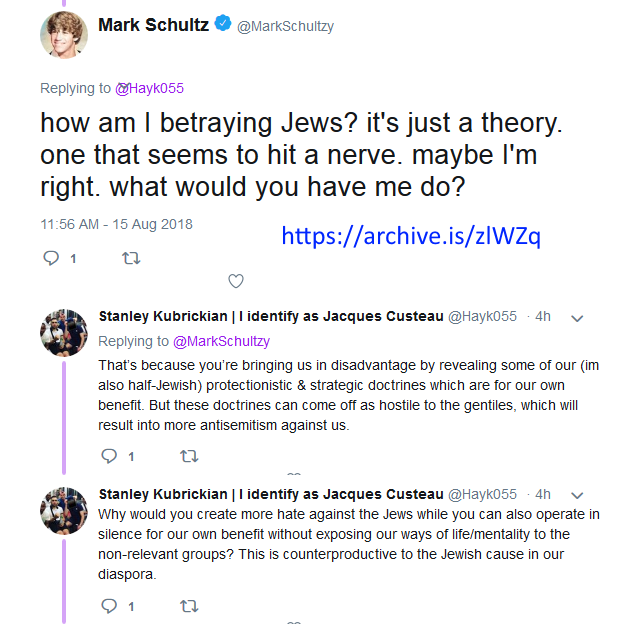Click @MarkSchultzy handle beside the author name
640x627 pixels.
click(x=287, y=26)
